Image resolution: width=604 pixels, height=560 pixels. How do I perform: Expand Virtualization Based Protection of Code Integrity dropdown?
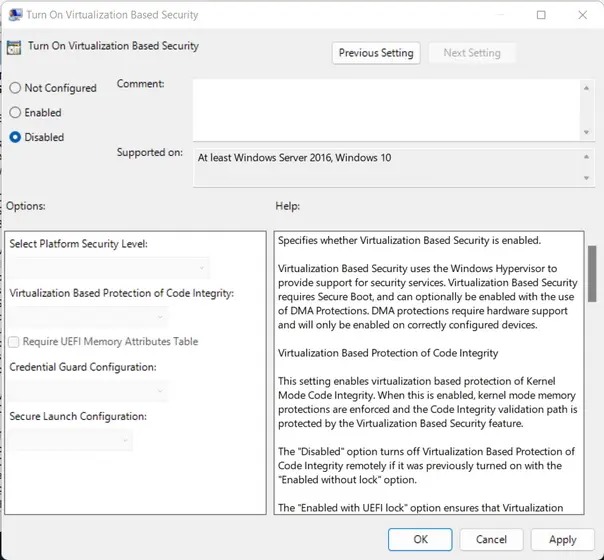pyautogui.click(x=88, y=316)
